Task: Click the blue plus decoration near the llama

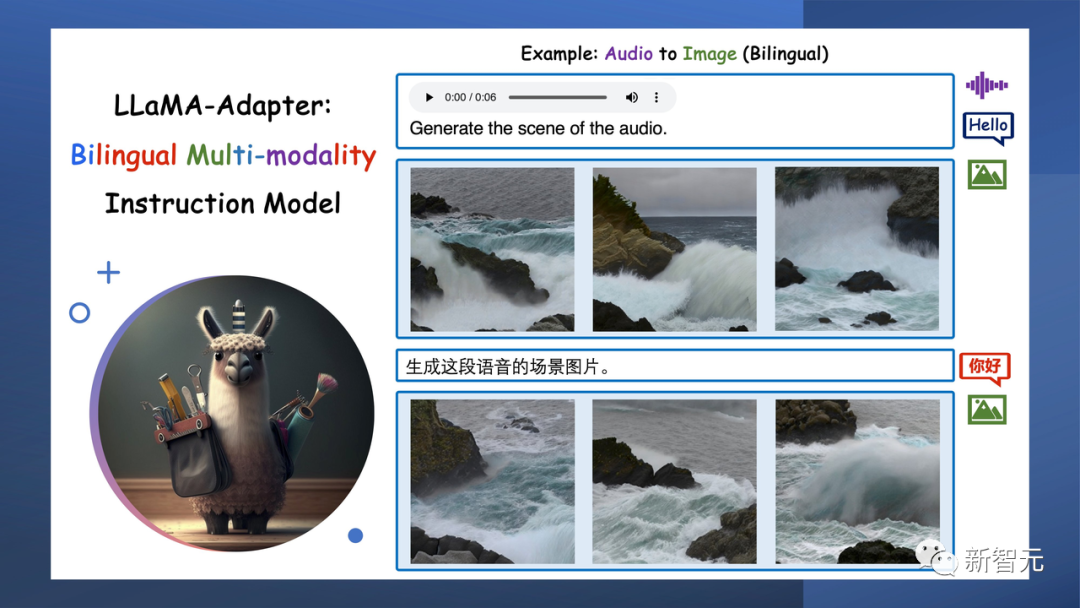Action: coord(108,271)
